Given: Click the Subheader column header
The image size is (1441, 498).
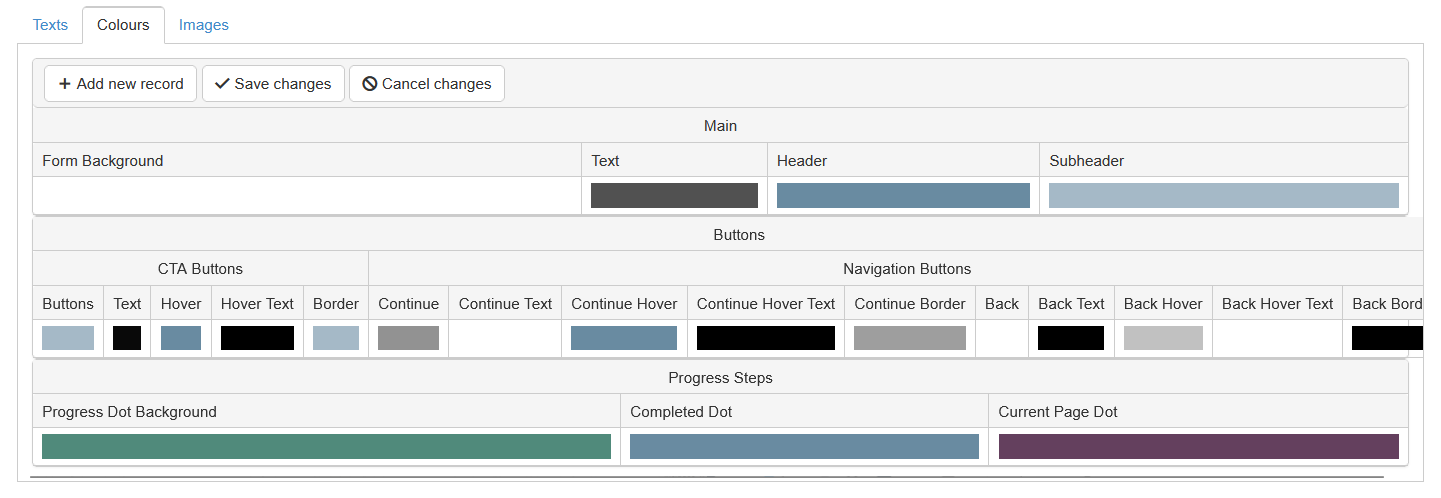Looking at the screenshot, I should 1224,160.
